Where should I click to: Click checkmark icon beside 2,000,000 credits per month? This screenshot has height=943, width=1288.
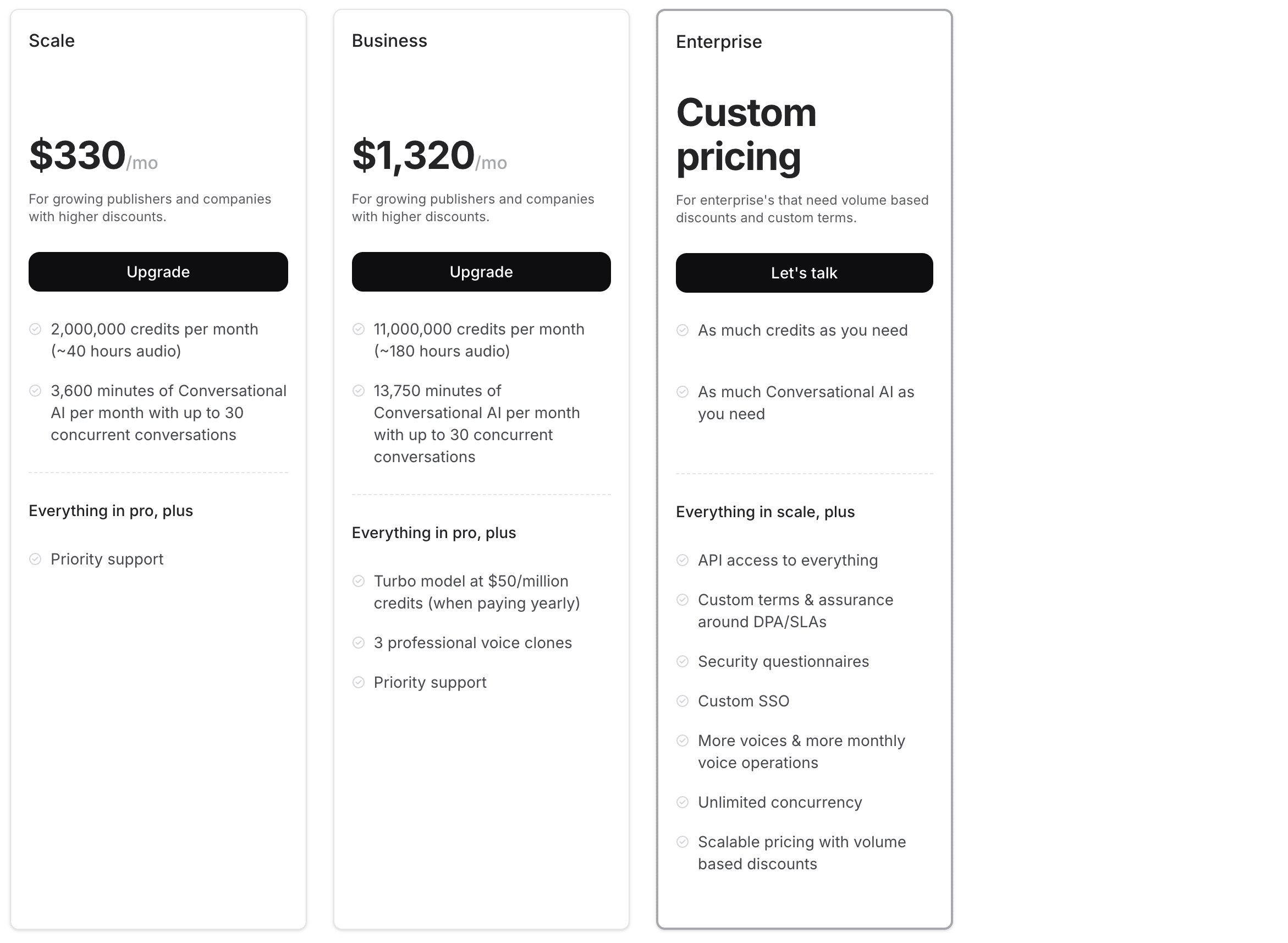[35, 330]
